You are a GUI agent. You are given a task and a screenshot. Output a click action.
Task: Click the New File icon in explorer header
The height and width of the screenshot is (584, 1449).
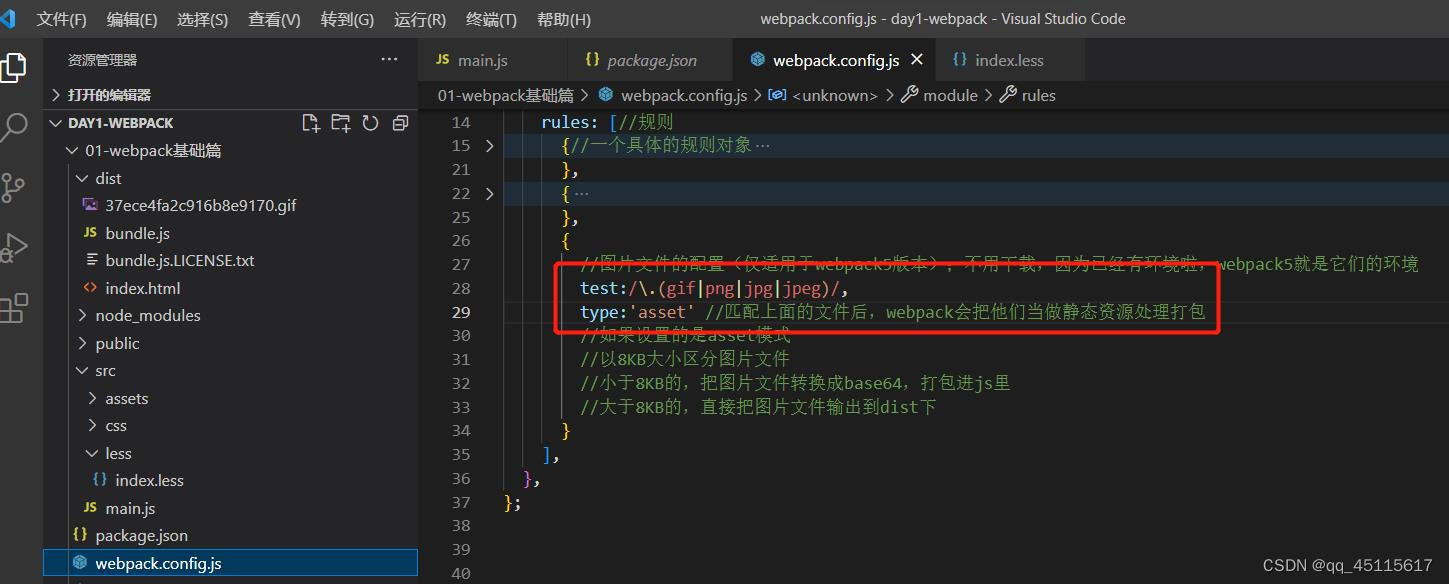pyautogui.click(x=311, y=123)
